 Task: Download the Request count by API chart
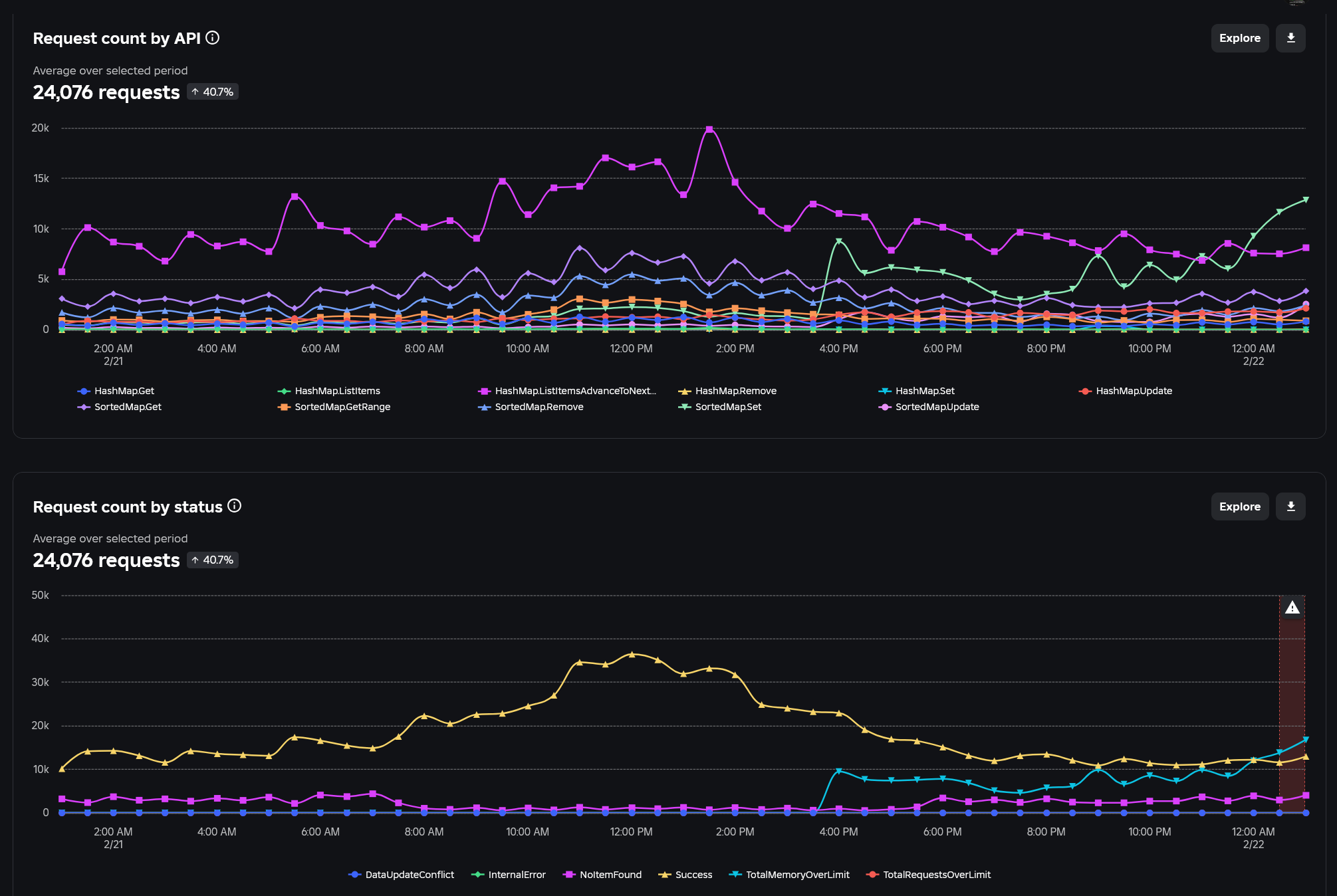1290,38
